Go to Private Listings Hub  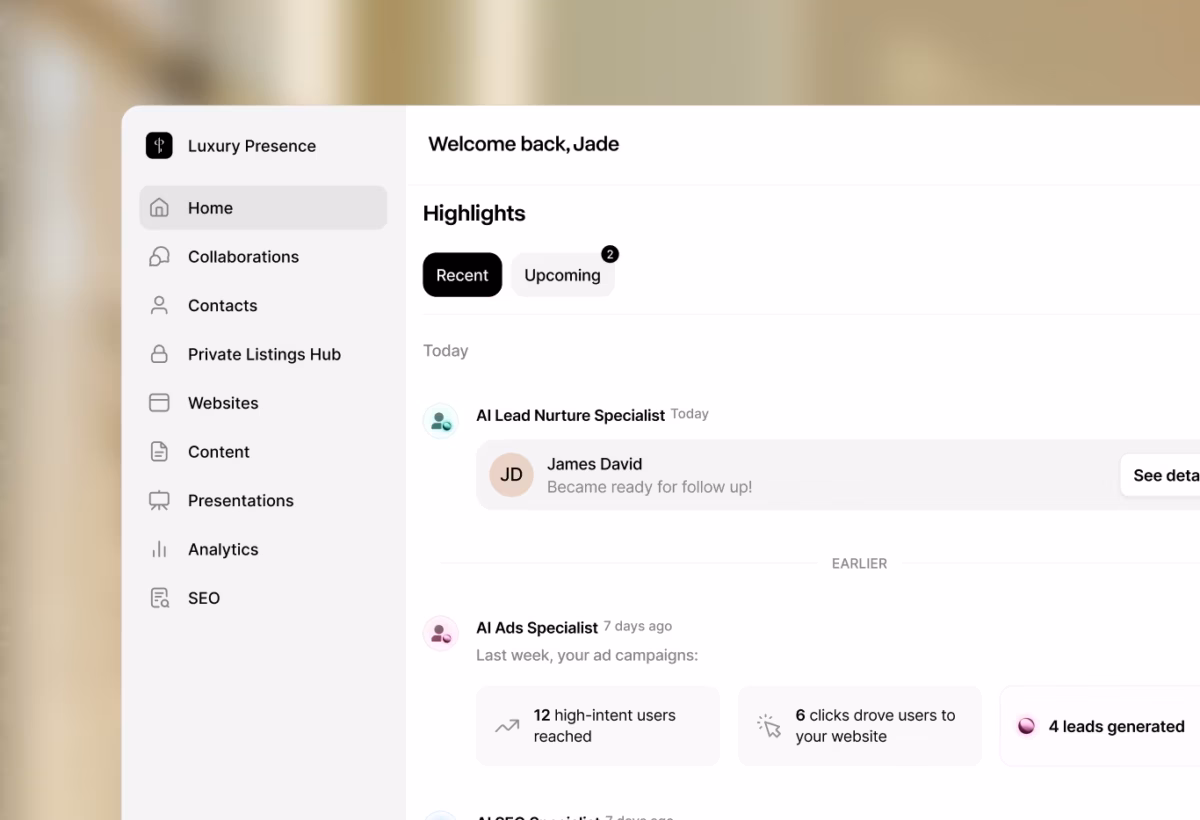263,354
